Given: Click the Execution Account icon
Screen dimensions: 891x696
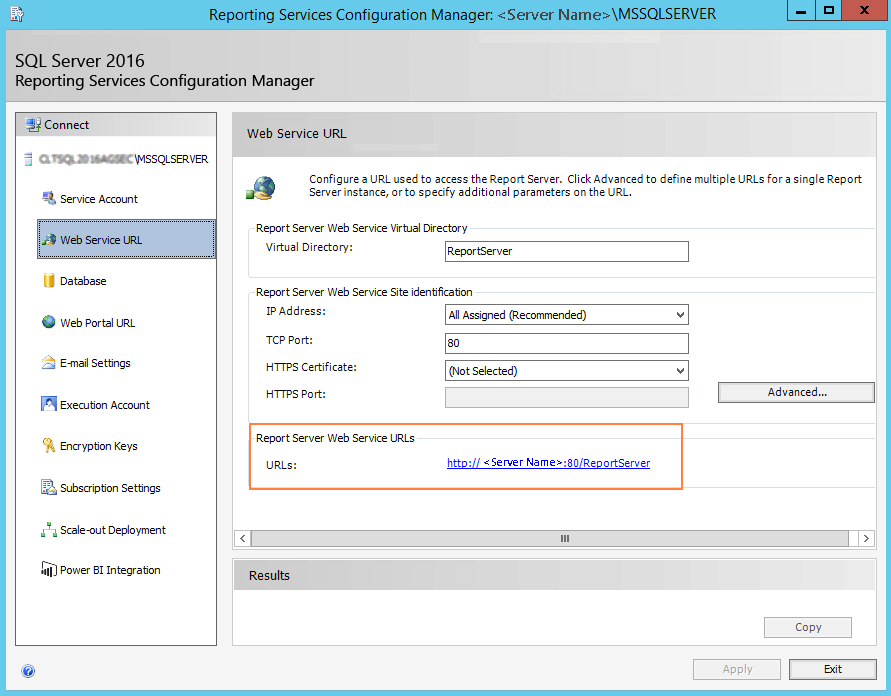Looking at the screenshot, I should (48, 405).
